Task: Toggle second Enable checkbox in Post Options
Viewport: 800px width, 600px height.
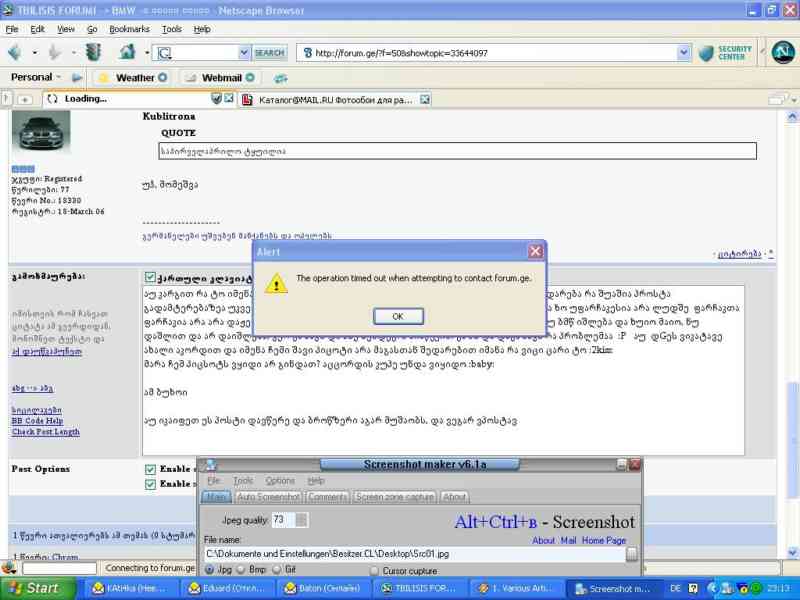Action: [x=150, y=484]
